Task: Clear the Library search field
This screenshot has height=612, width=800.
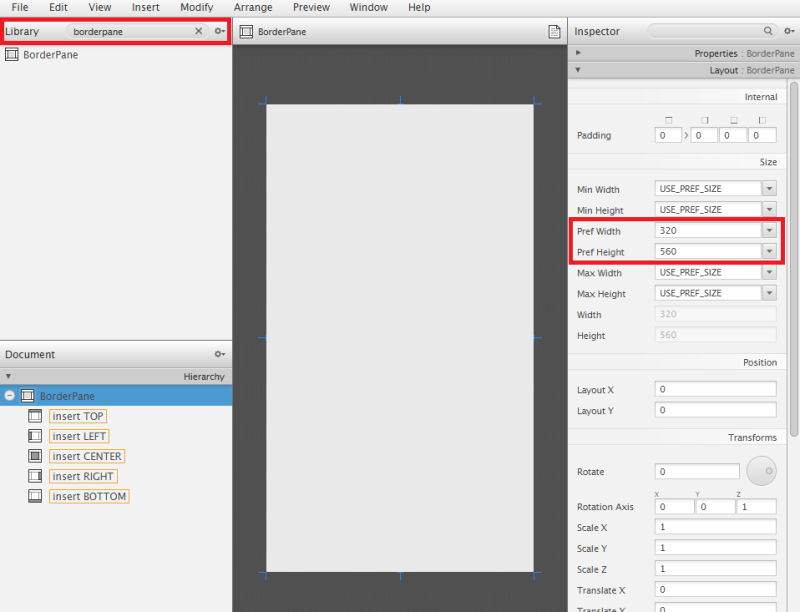Action: pos(198,31)
